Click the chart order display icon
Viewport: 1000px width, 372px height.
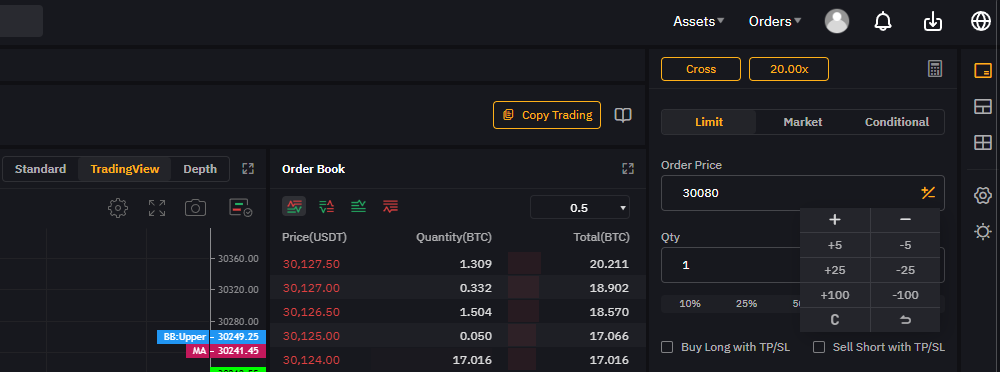pyautogui.click(x=240, y=207)
